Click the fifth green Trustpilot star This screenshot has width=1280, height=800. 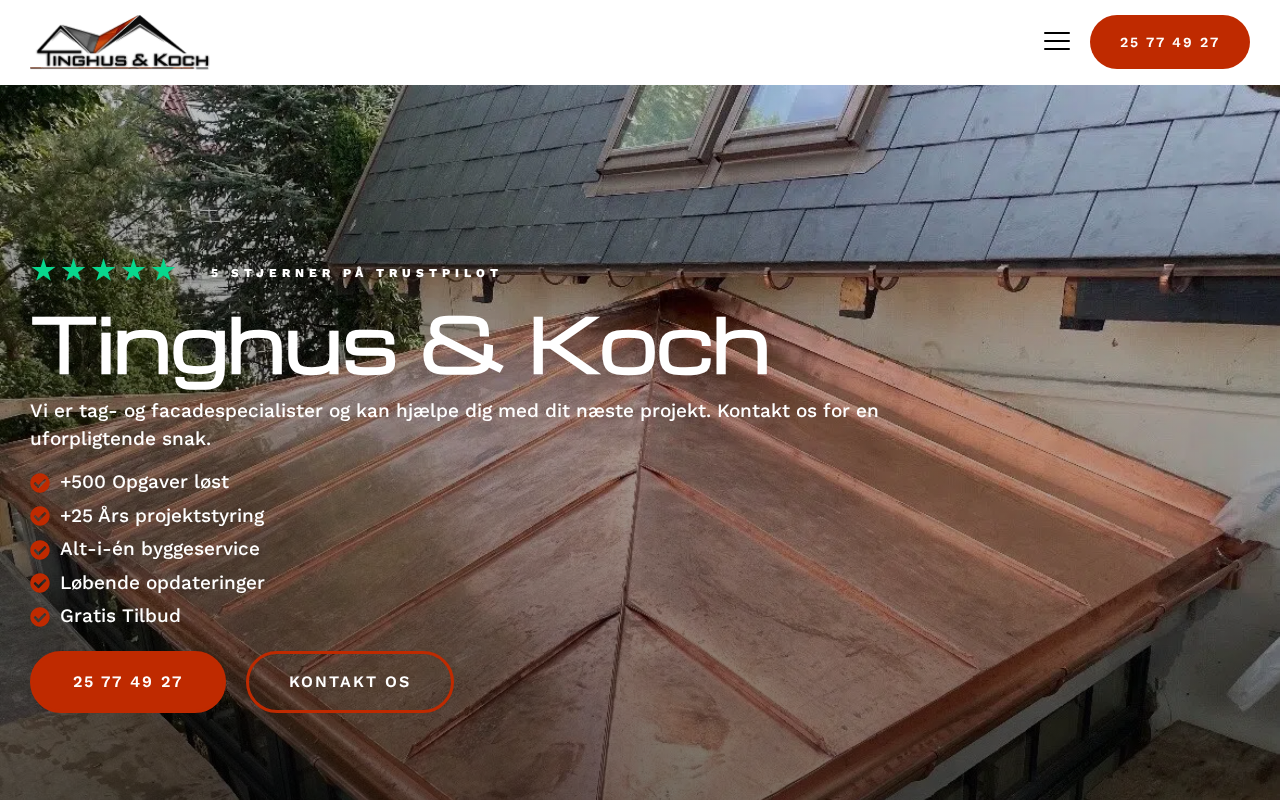pos(163,270)
